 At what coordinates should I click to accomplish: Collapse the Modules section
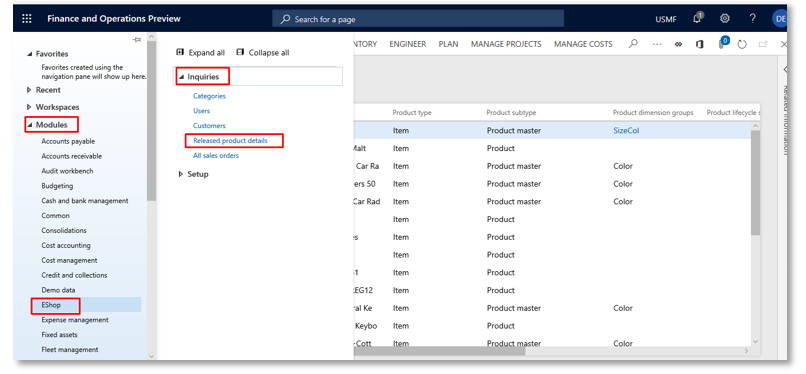pyautogui.click(x=30, y=125)
